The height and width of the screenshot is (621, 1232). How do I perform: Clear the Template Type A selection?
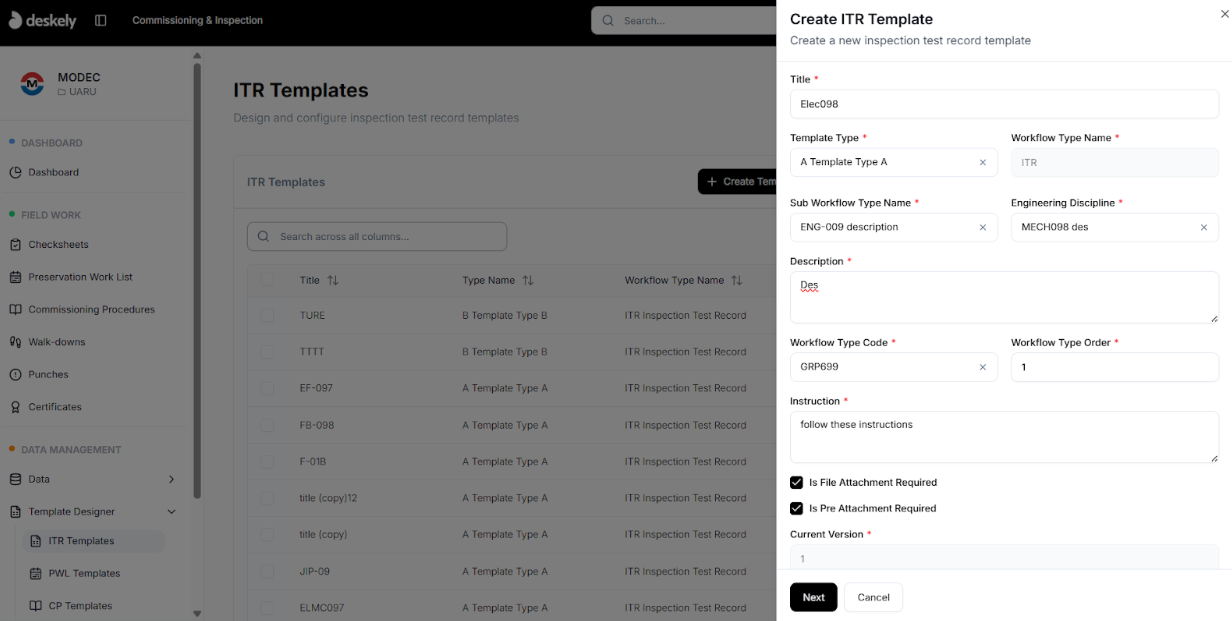[982, 162]
